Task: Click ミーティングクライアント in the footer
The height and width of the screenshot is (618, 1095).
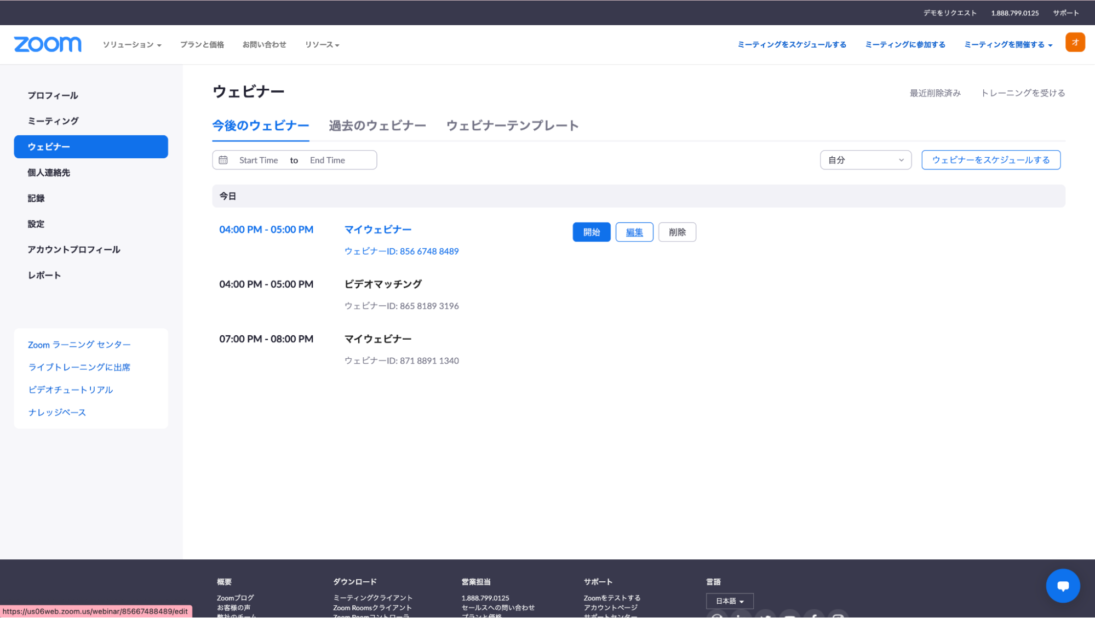Action: (373, 598)
